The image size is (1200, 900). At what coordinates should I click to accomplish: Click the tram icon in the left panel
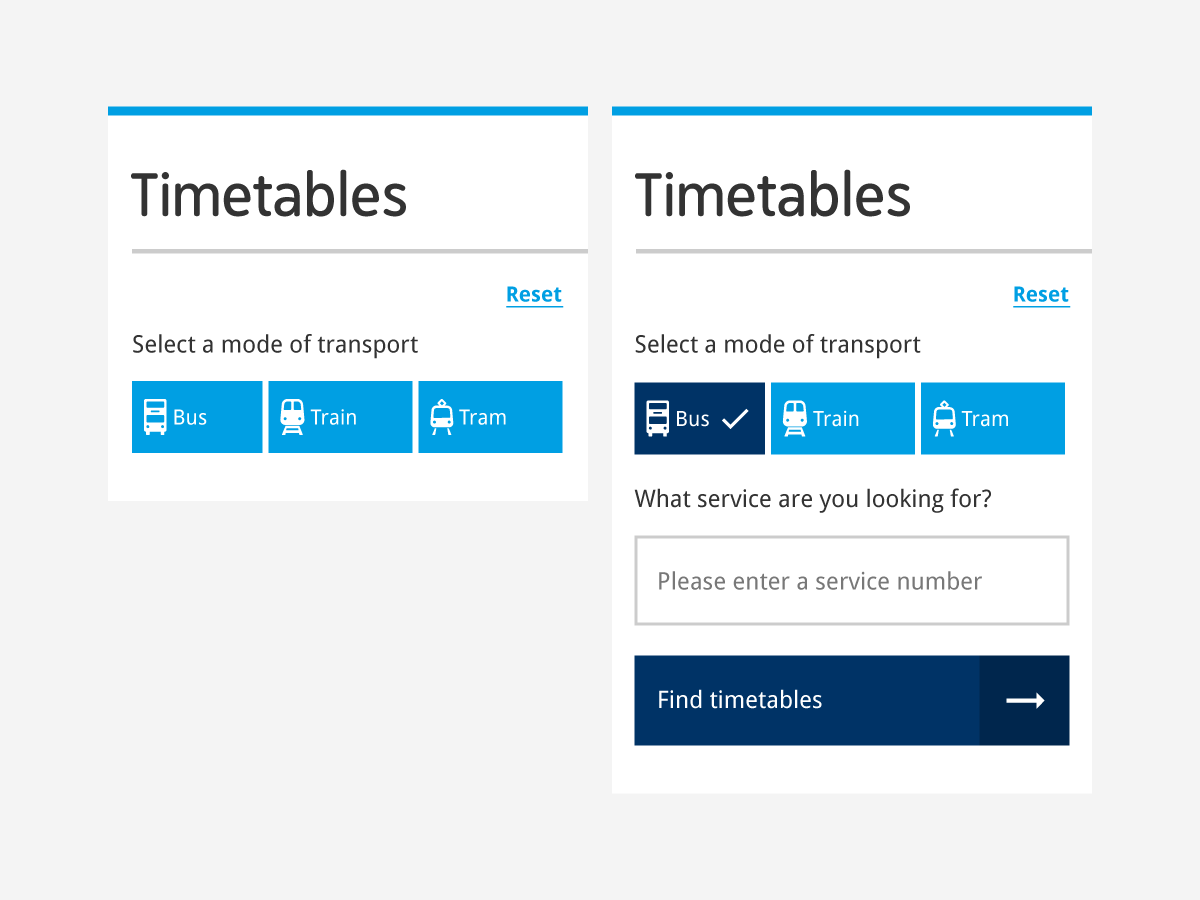pyautogui.click(x=441, y=417)
